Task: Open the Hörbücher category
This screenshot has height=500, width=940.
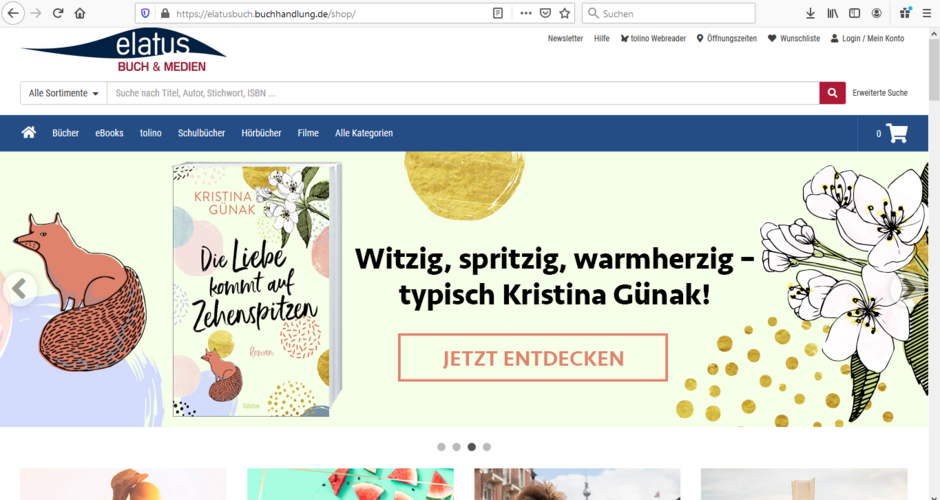Action: point(261,133)
